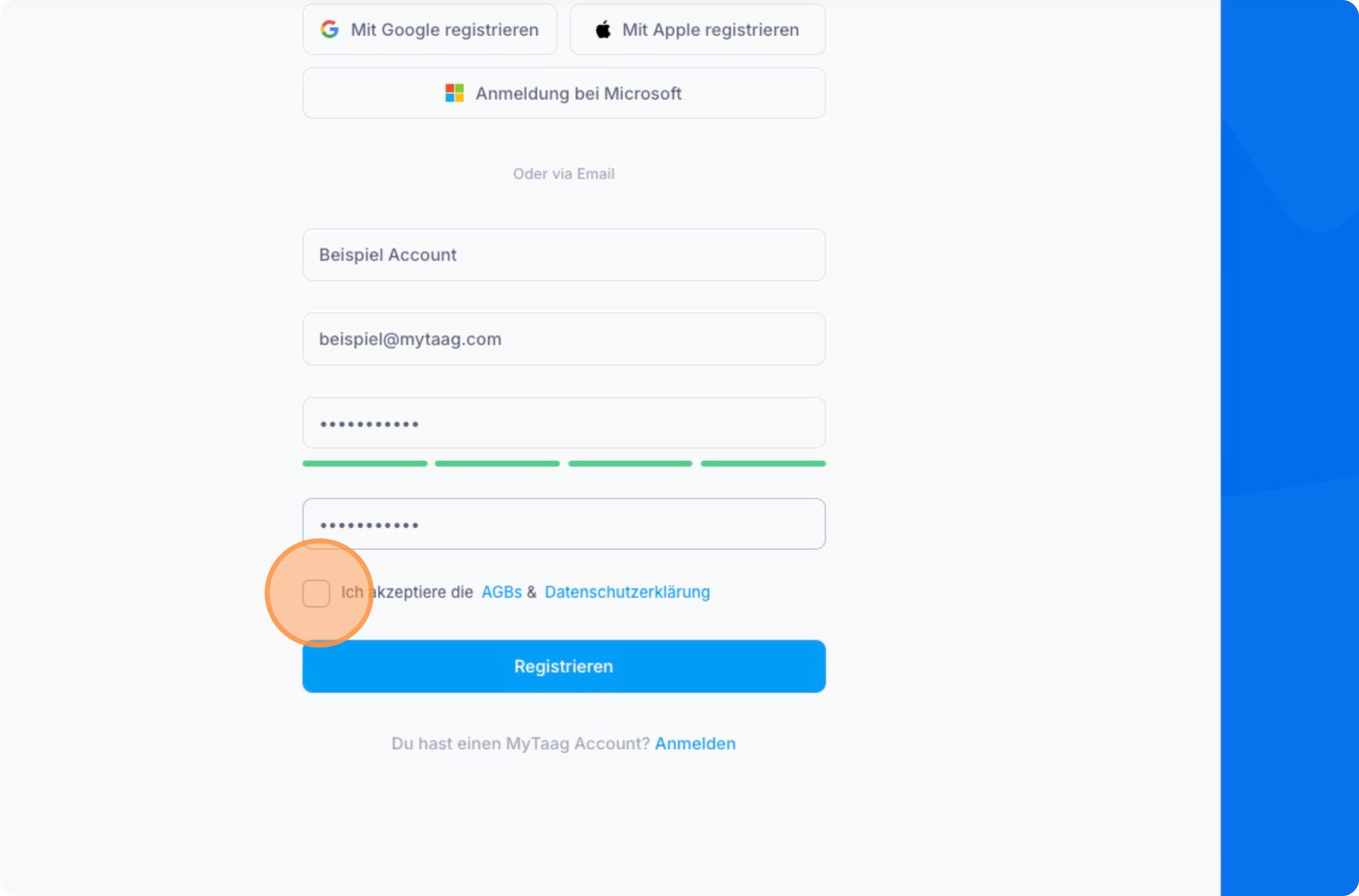Focus the Beispiel Account name field
The width and height of the screenshot is (1359, 896).
pos(563,255)
